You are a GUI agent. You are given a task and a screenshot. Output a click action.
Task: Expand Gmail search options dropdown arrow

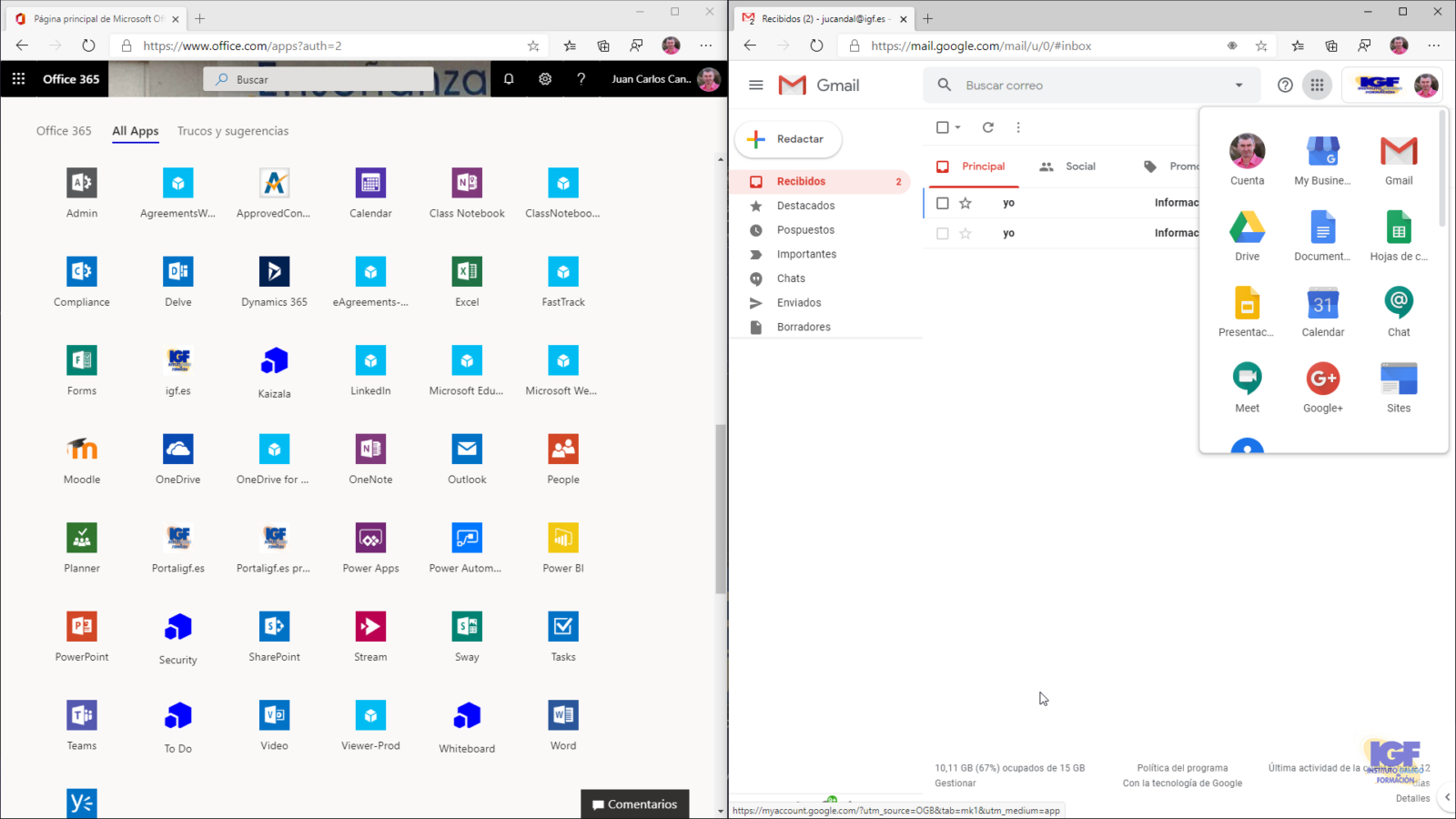click(1239, 86)
